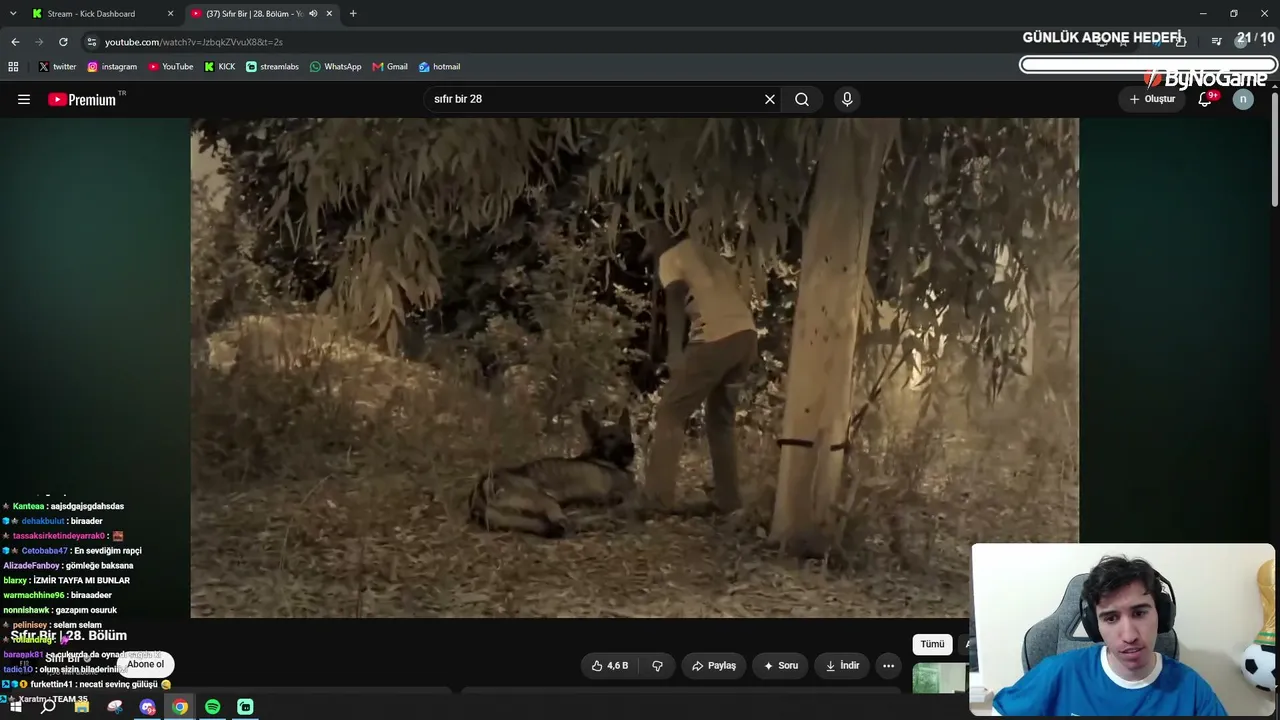This screenshot has width=1280, height=720.
Task: Mute the YouTube tab audio icon
Action: tap(313, 14)
